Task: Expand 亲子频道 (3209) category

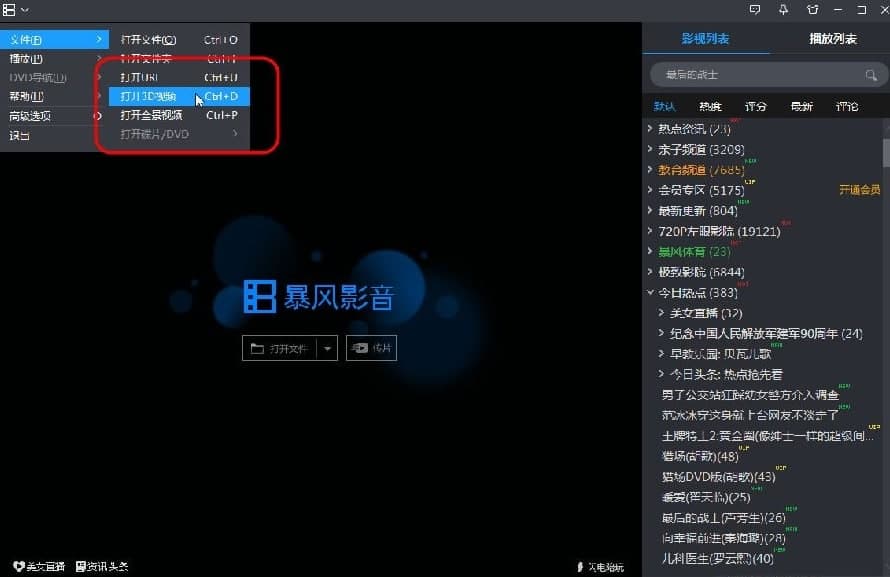Action: point(650,149)
